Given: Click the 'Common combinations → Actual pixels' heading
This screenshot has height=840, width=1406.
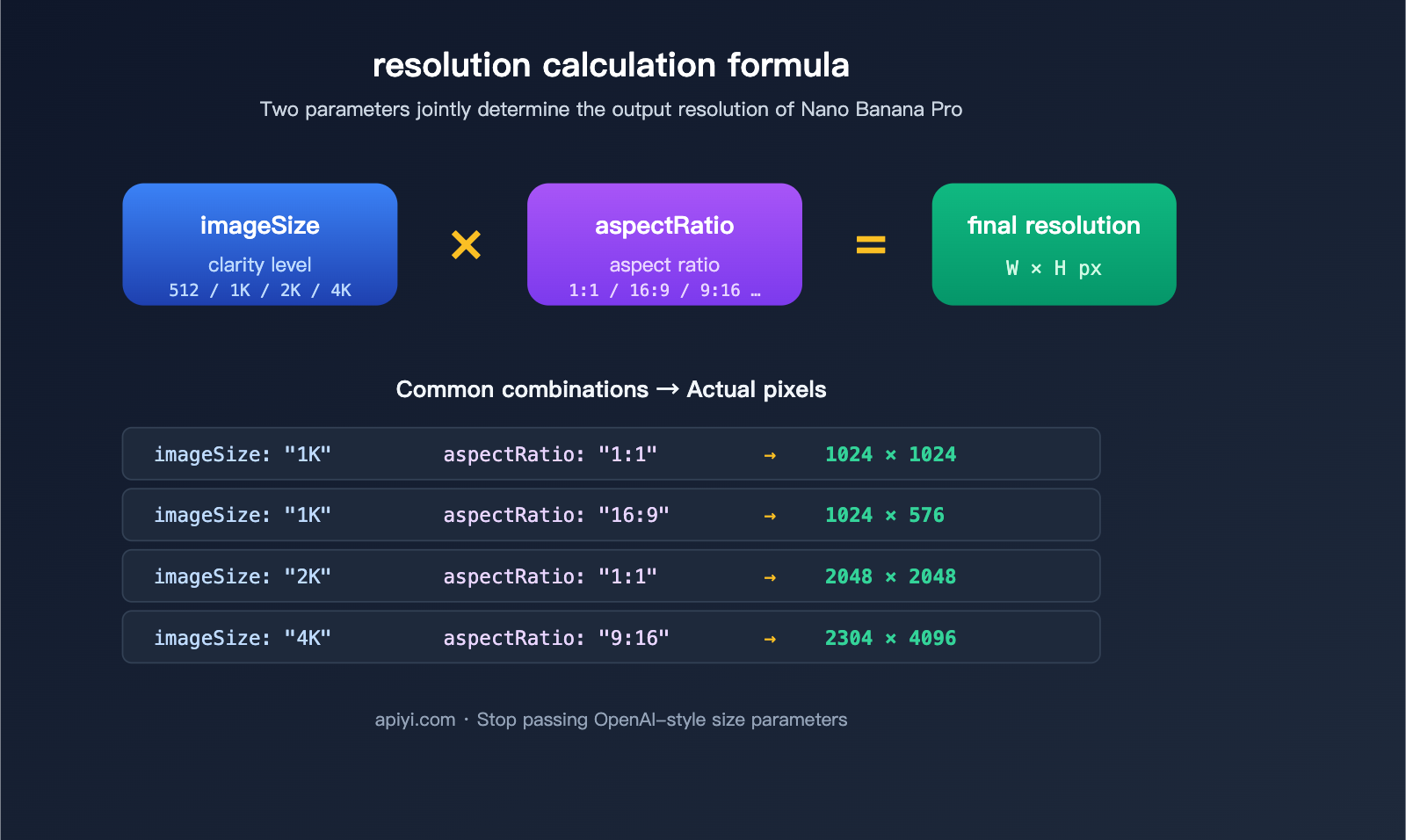Looking at the screenshot, I should click(611, 389).
